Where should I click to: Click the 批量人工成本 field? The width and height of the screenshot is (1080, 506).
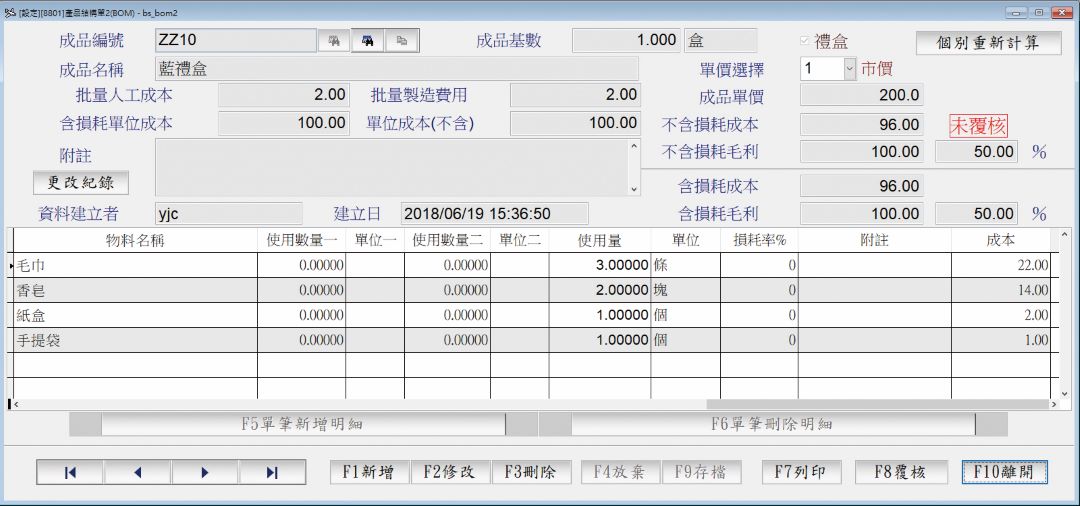pos(284,95)
